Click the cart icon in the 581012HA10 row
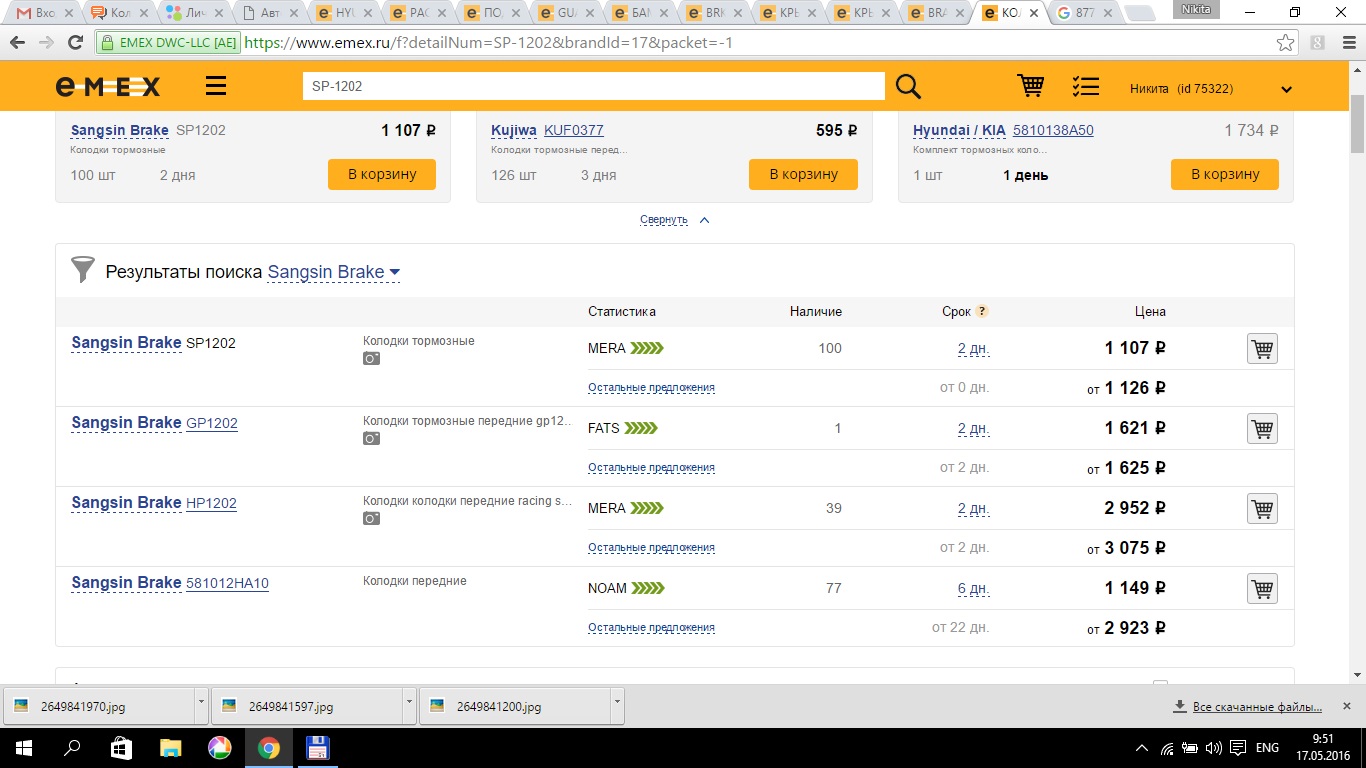The width and height of the screenshot is (1366, 768). tap(1262, 589)
